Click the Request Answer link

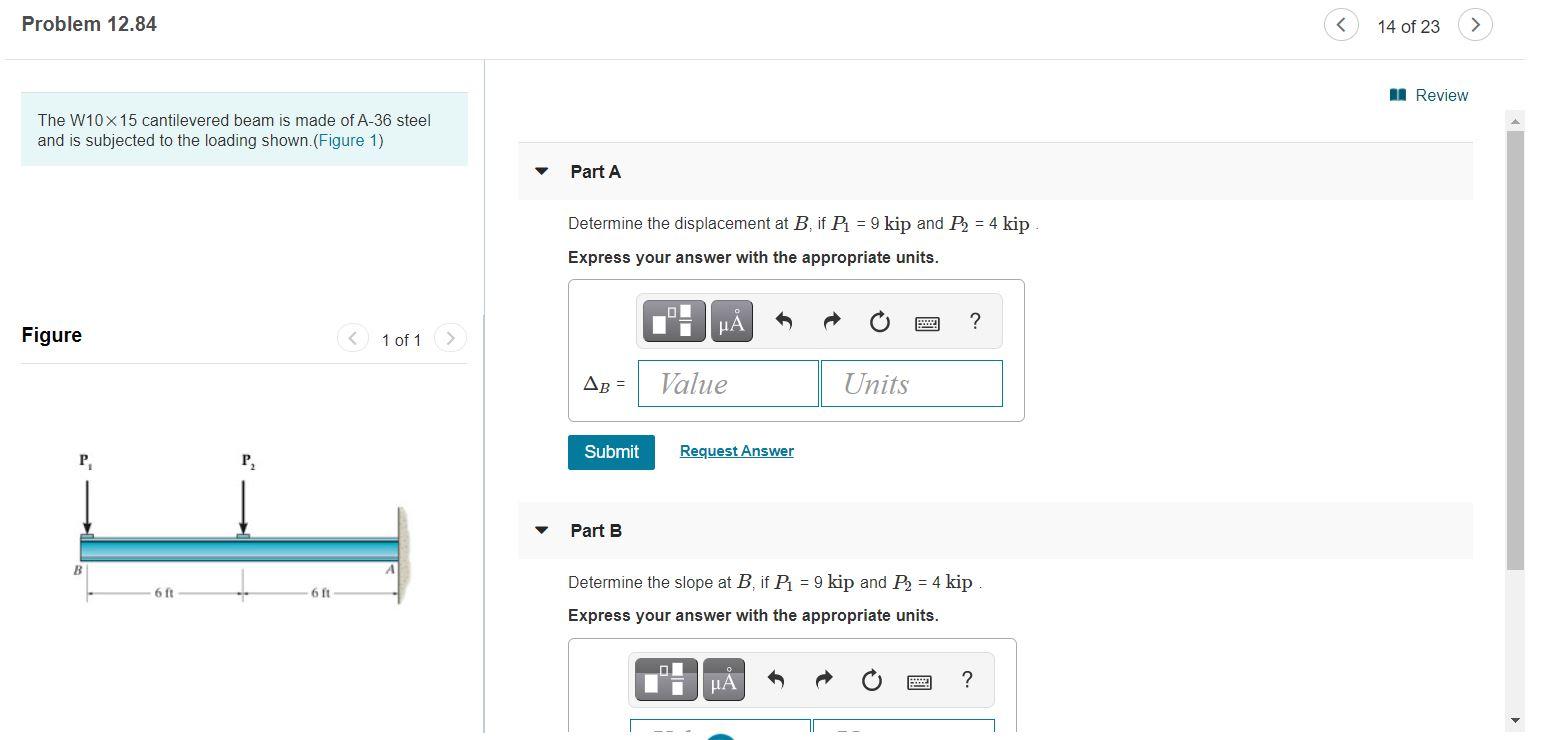pyautogui.click(x=735, y=450)
